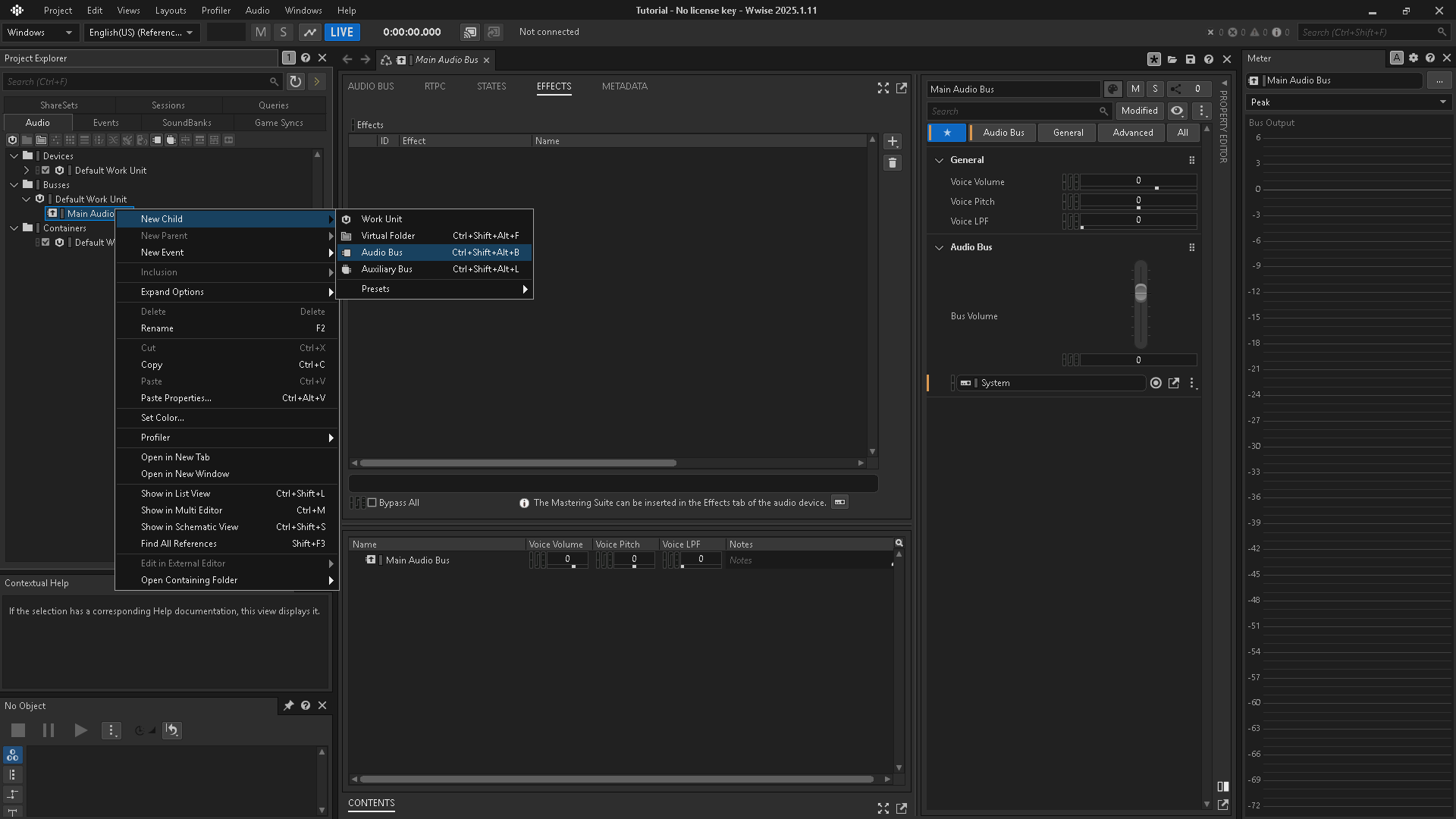The width and height of the screenshot is (1456, 819).
Task: Click the open folder icon in Property Editor header
Action: pyautogui.click(x=1172, y=59)
